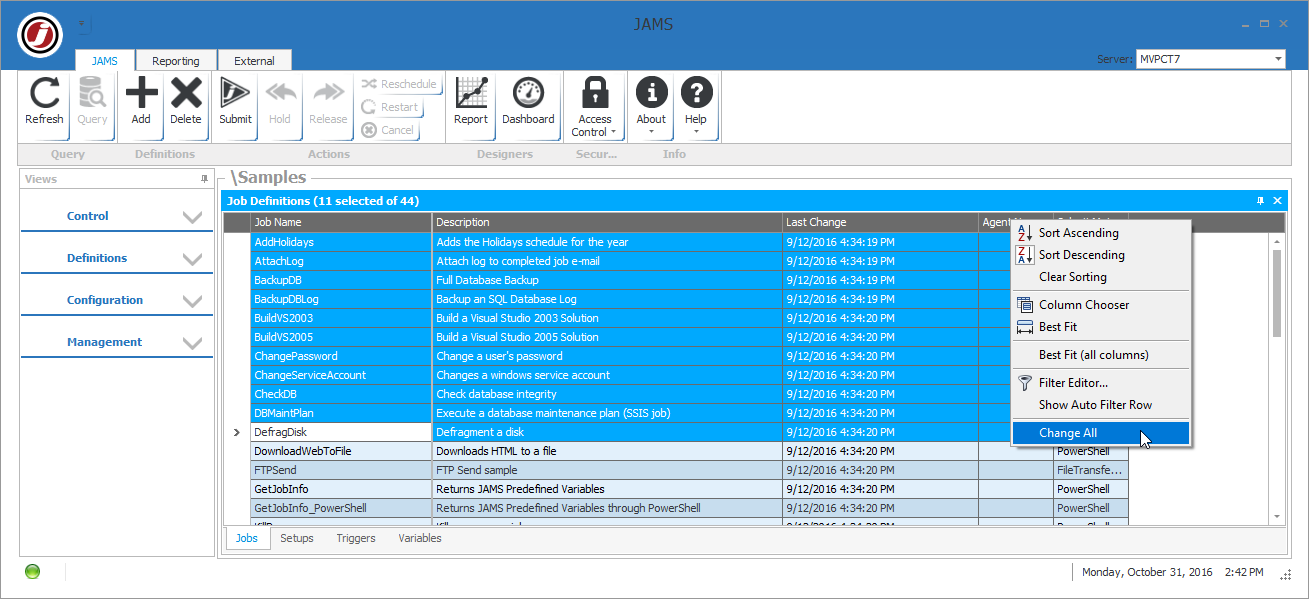Click the DefragDisk row indicator arrow

tap(237, 432)
